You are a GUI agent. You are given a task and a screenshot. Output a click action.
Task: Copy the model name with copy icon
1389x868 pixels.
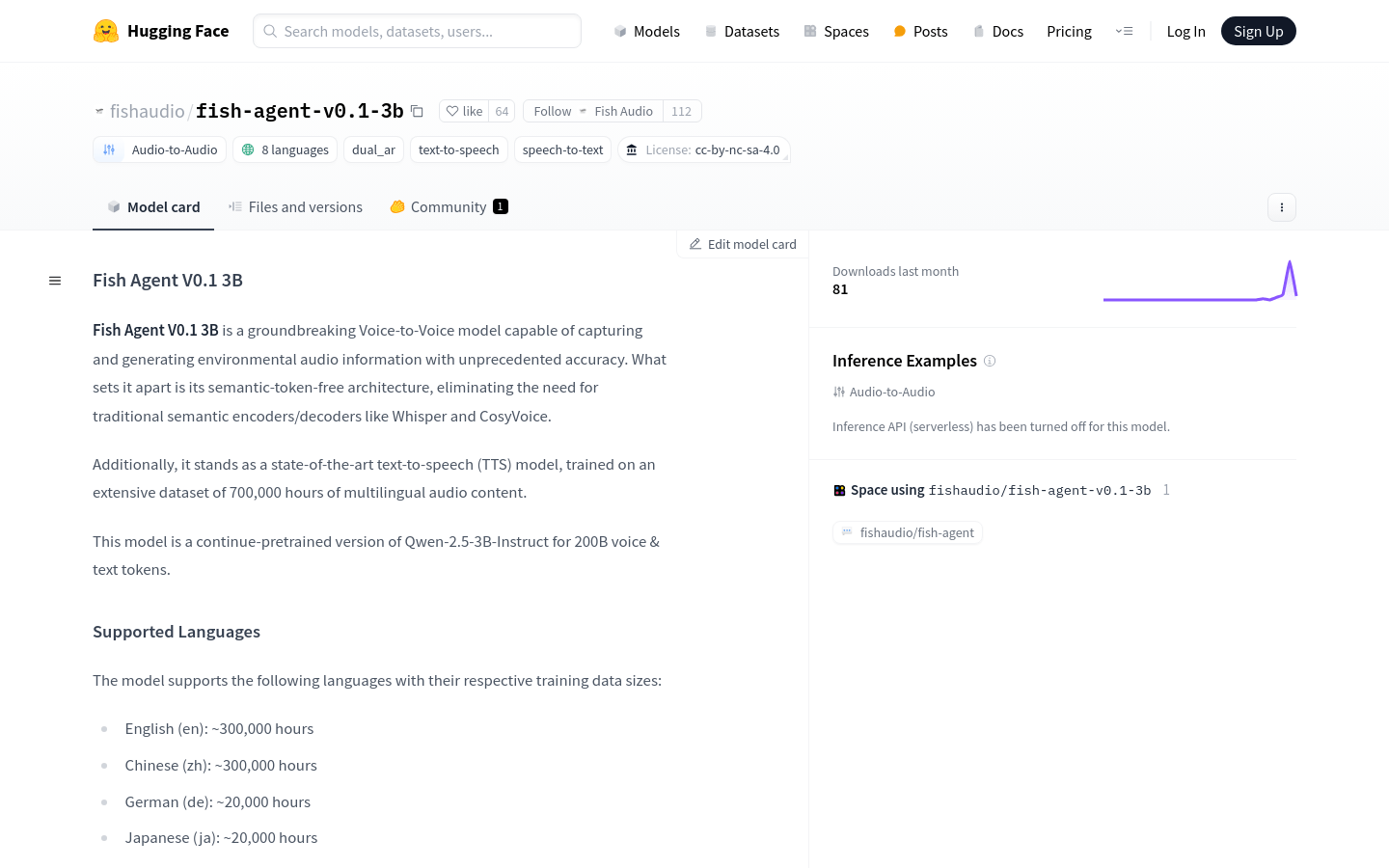click(417, 111)
